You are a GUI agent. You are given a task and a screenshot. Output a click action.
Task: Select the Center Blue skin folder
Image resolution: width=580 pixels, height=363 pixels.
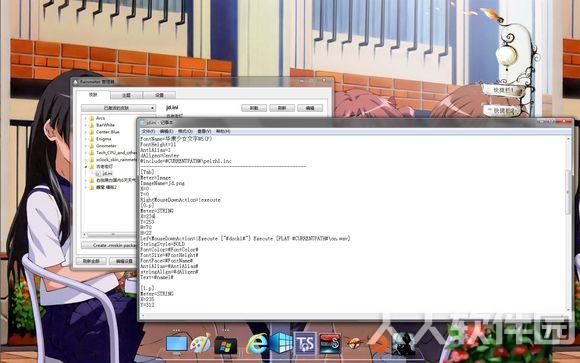tap(108, 132)
